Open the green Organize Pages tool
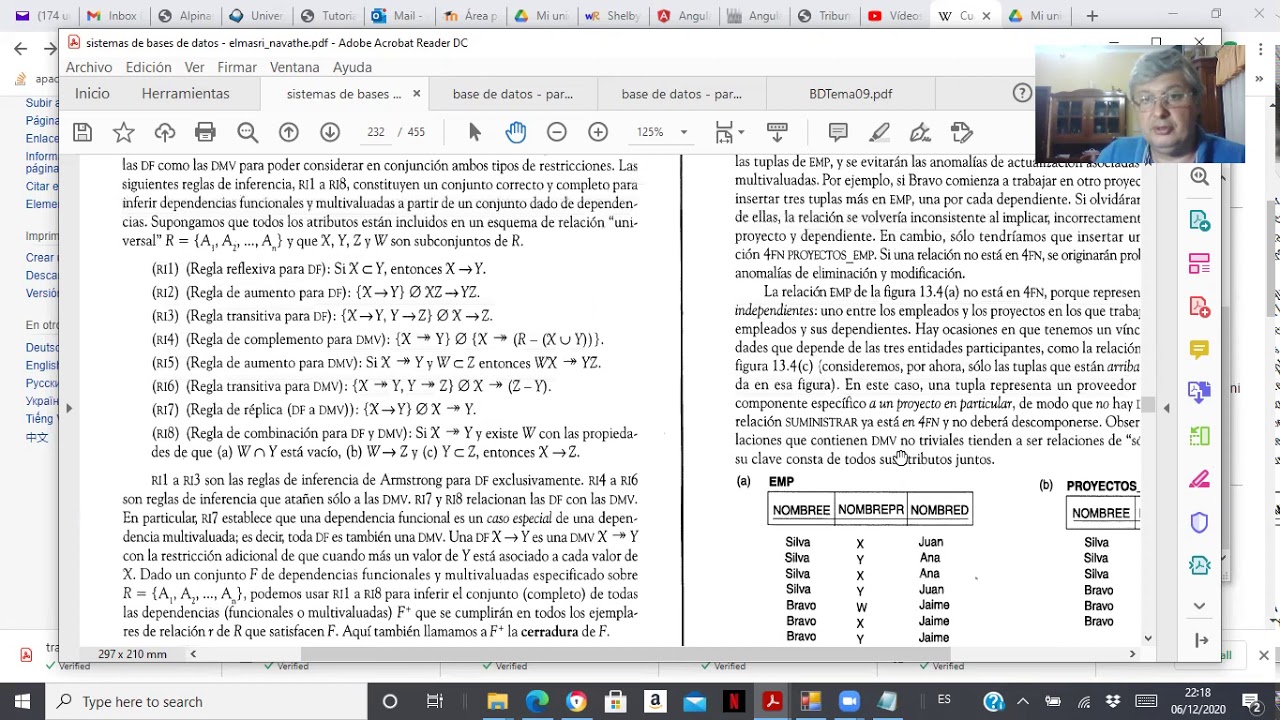The height and width of the screenshot is (720, 1280). pos(1199,436)
